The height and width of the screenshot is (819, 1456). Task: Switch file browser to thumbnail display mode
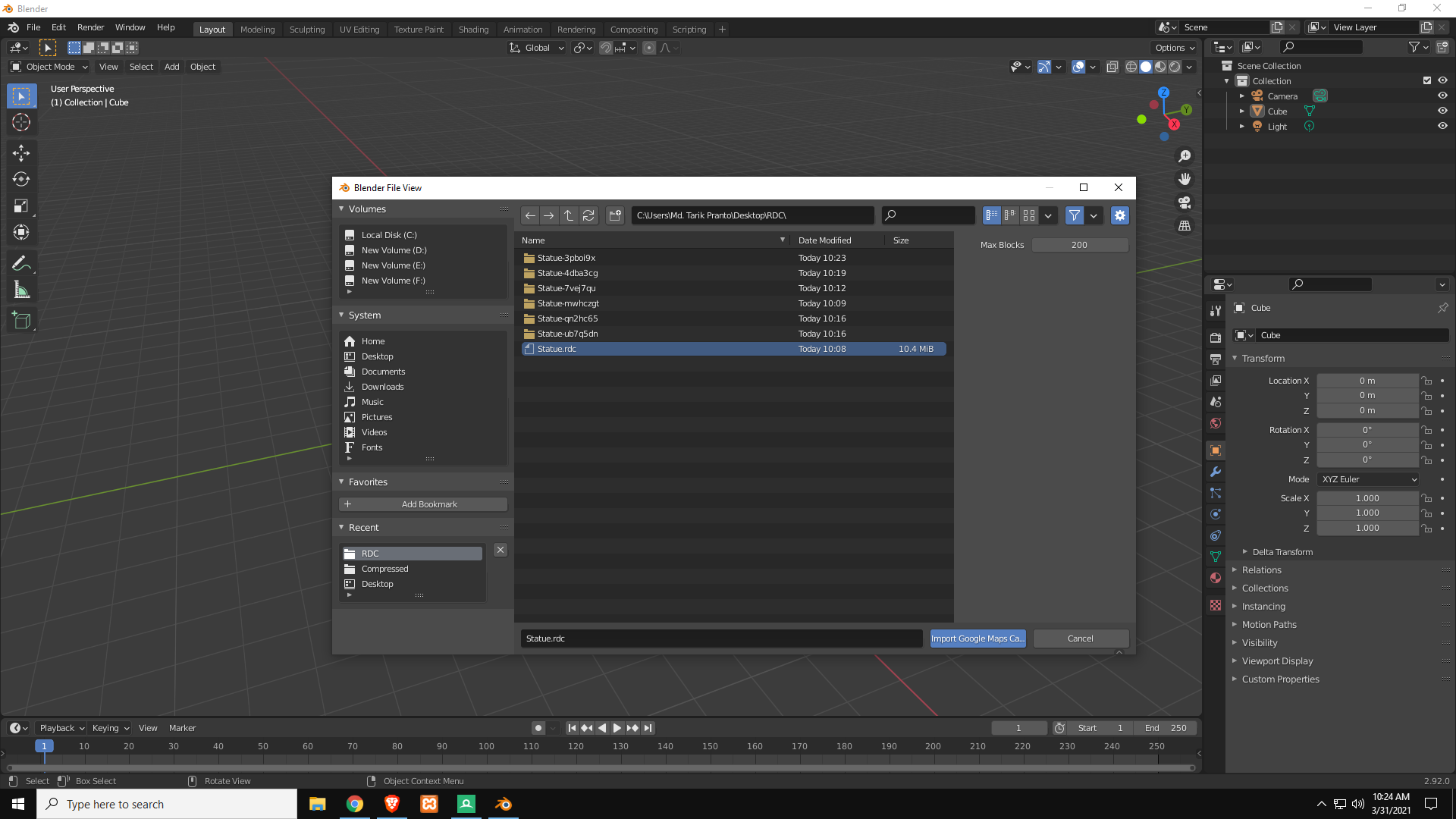pos(1028,215)
